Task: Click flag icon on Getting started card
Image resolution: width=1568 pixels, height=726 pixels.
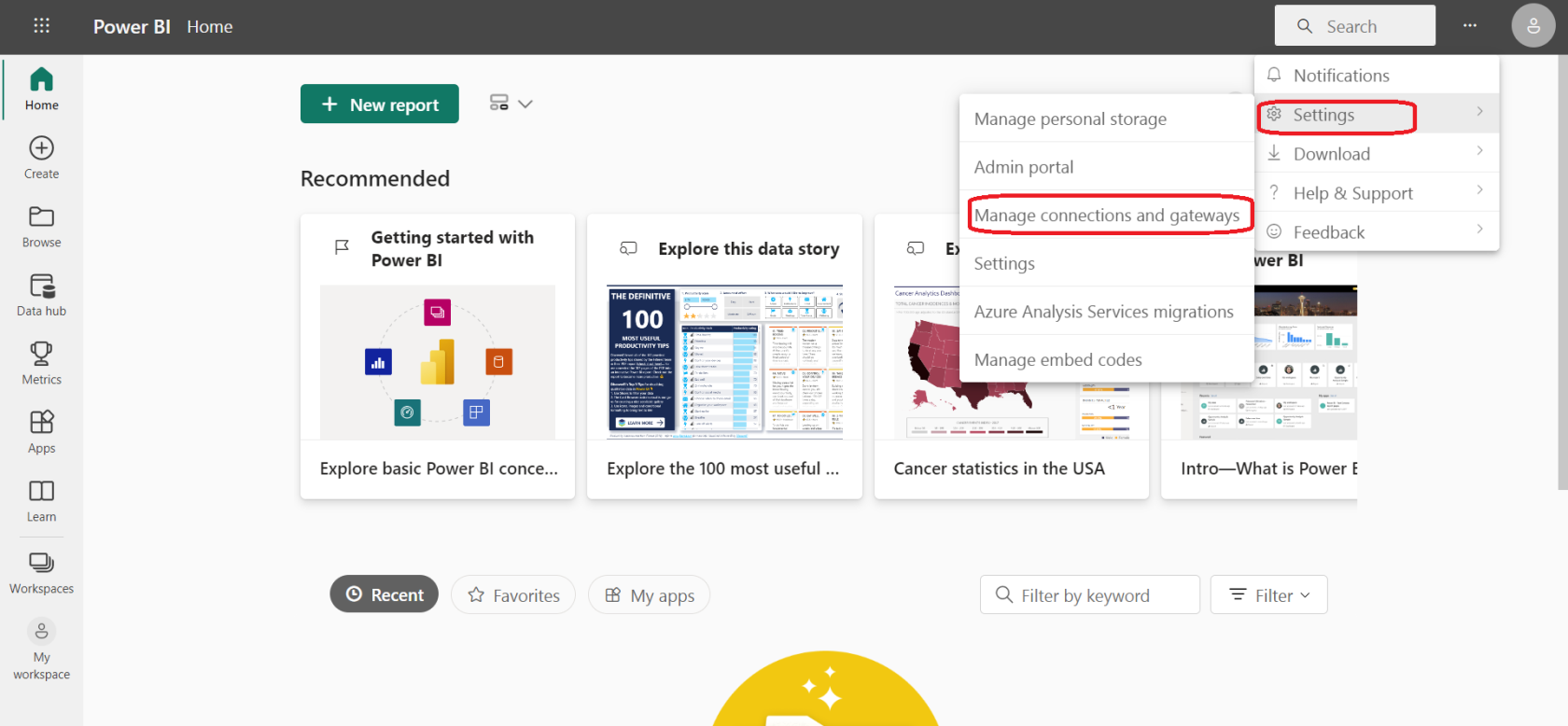Action: (342, 247)
